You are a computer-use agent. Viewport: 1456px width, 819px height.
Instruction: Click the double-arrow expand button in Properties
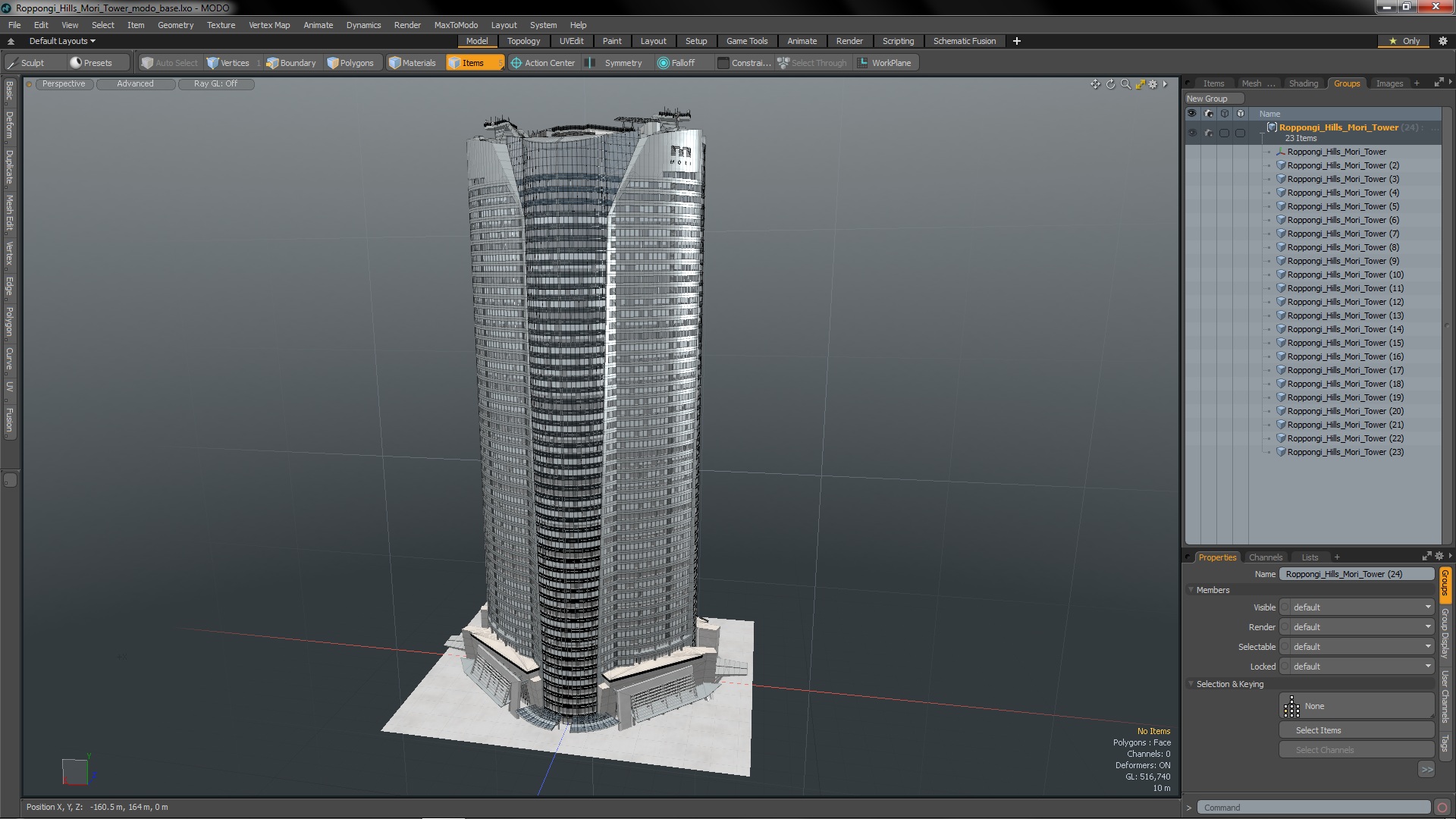click(x=1426, y=770)
